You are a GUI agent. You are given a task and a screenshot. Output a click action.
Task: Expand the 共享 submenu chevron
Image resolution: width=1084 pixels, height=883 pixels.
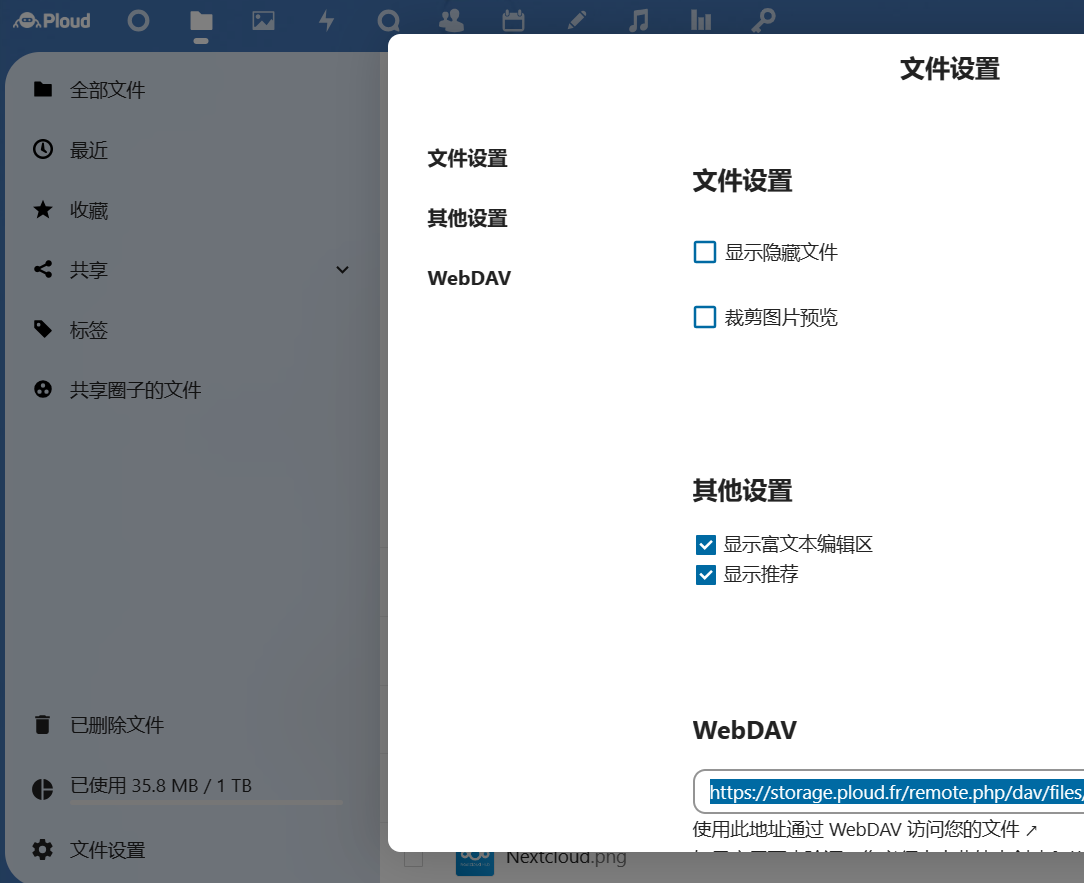(x=342, y=270)
